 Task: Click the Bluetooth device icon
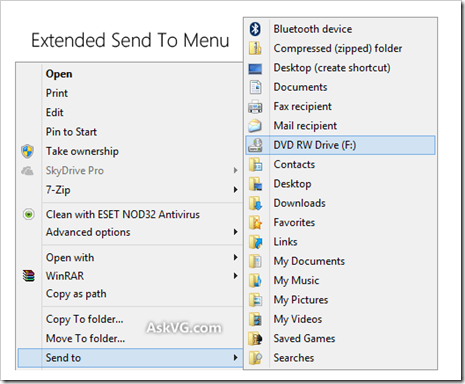click(255, 29)
